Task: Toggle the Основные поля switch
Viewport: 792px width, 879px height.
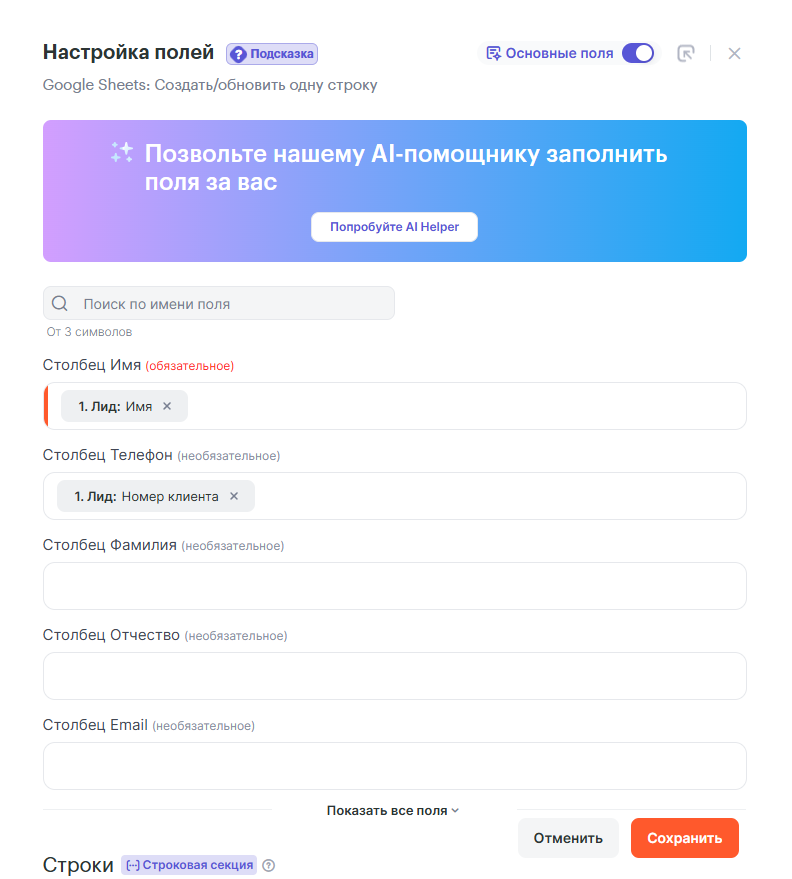Action: tap(638, 53)
